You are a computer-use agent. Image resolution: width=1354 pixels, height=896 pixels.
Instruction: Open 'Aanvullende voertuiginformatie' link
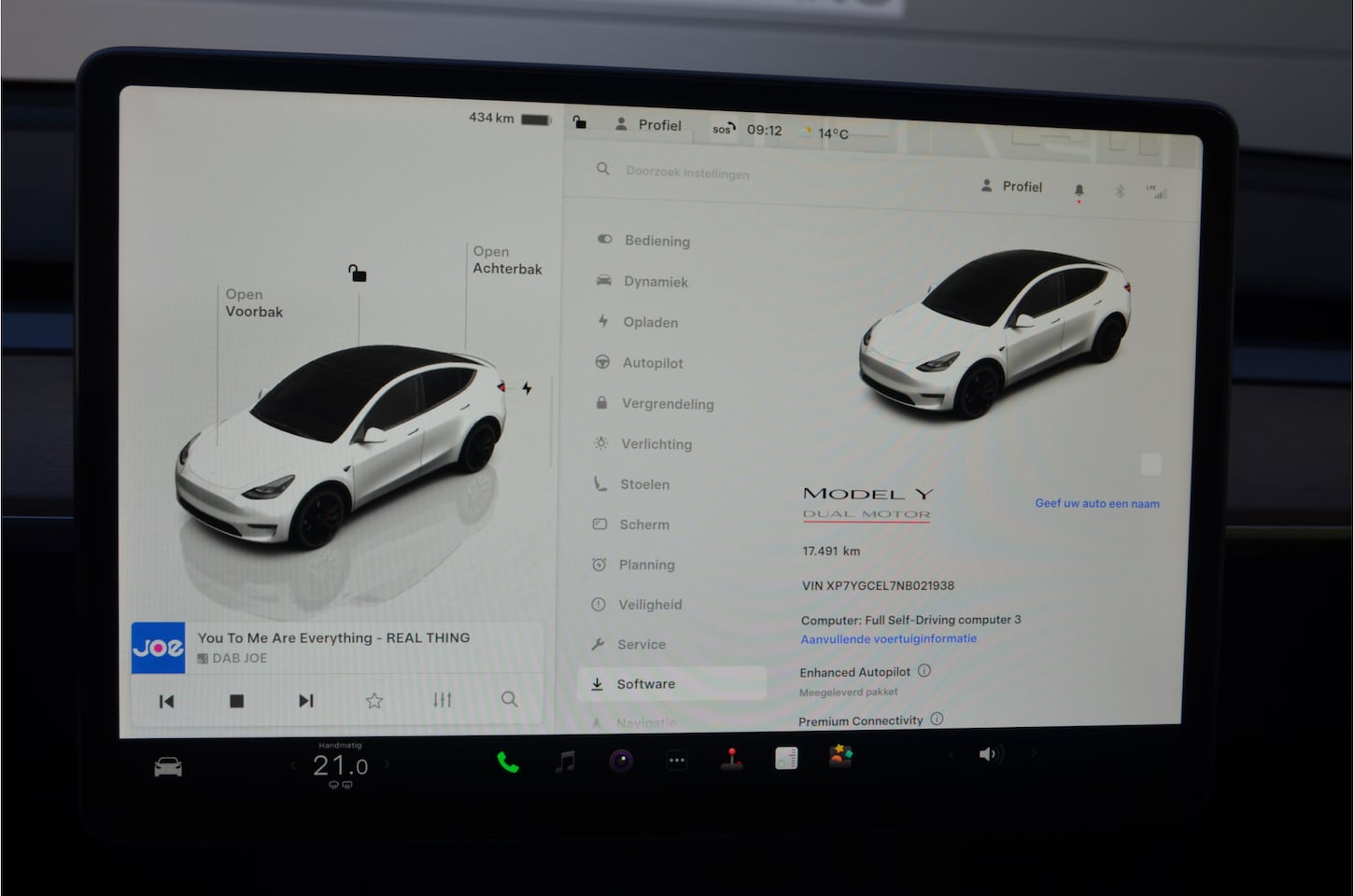tap(888, 639)
